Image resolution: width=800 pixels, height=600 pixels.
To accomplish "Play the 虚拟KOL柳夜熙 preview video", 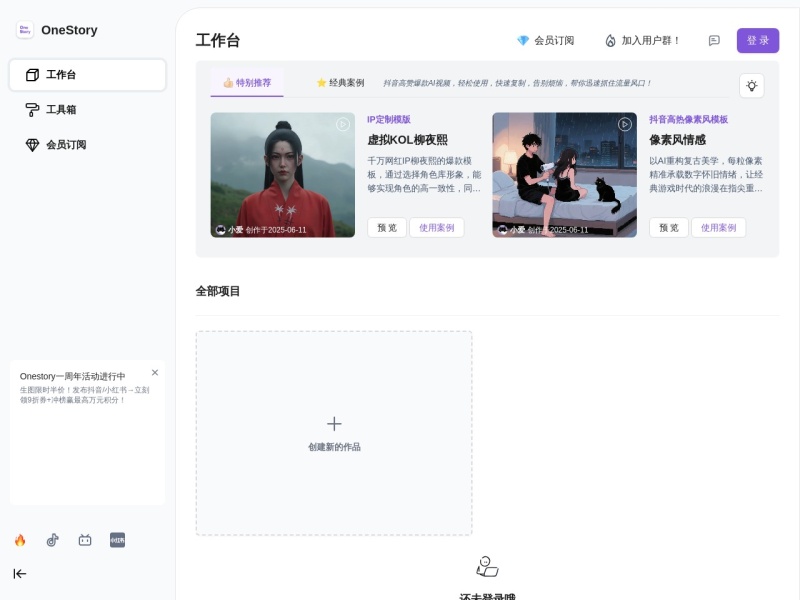I will click(343, 124).
